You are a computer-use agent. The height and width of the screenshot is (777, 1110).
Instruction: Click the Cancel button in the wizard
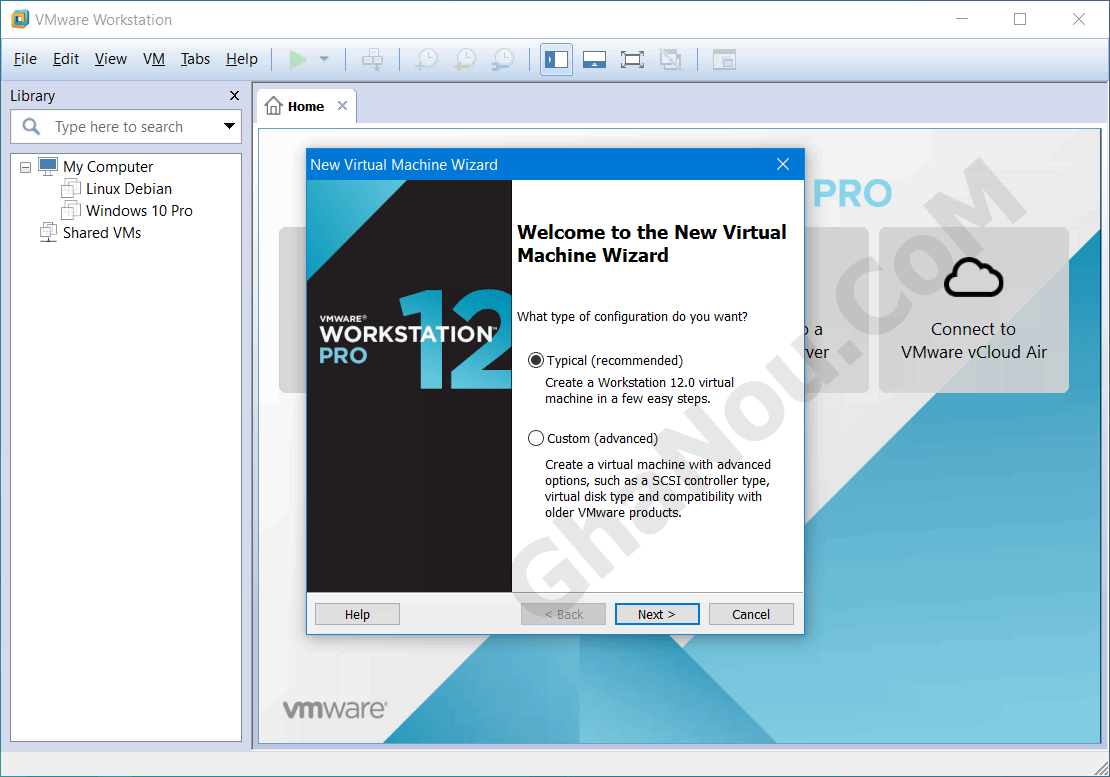click(x=751, y=614)
